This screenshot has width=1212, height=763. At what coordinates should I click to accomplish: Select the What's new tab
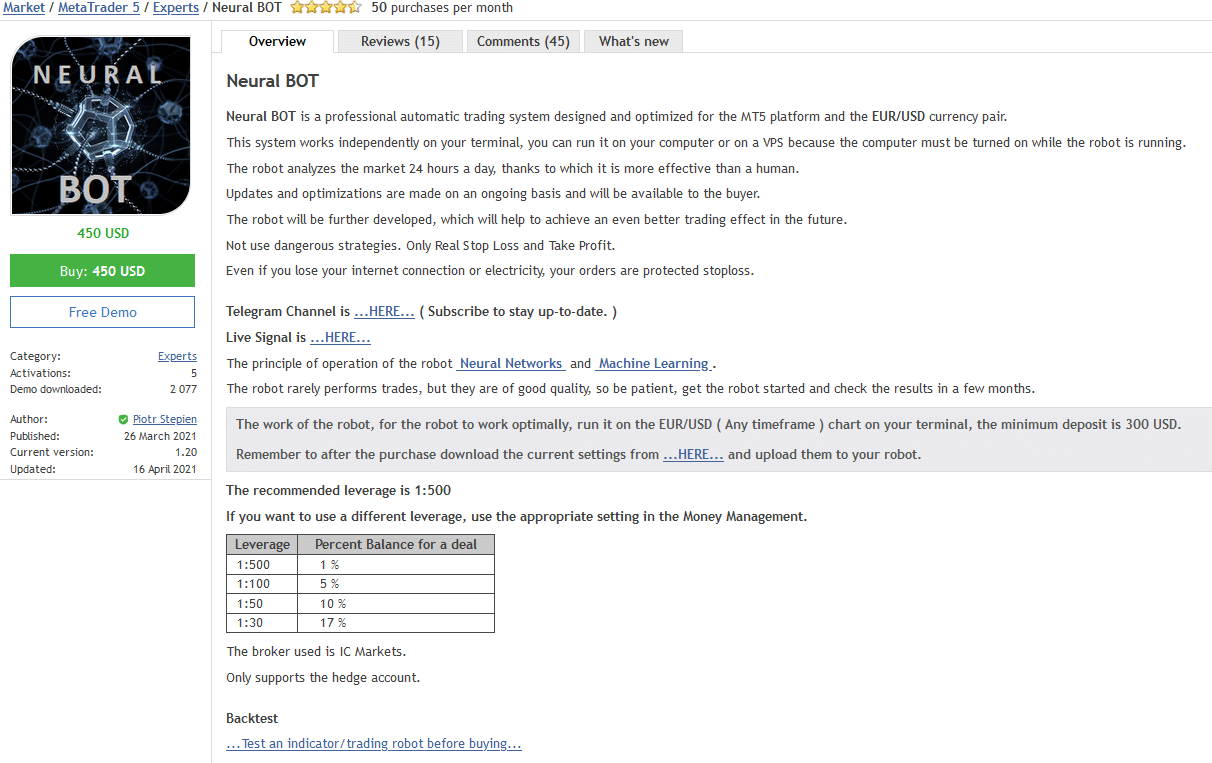[x=634, y=41]
